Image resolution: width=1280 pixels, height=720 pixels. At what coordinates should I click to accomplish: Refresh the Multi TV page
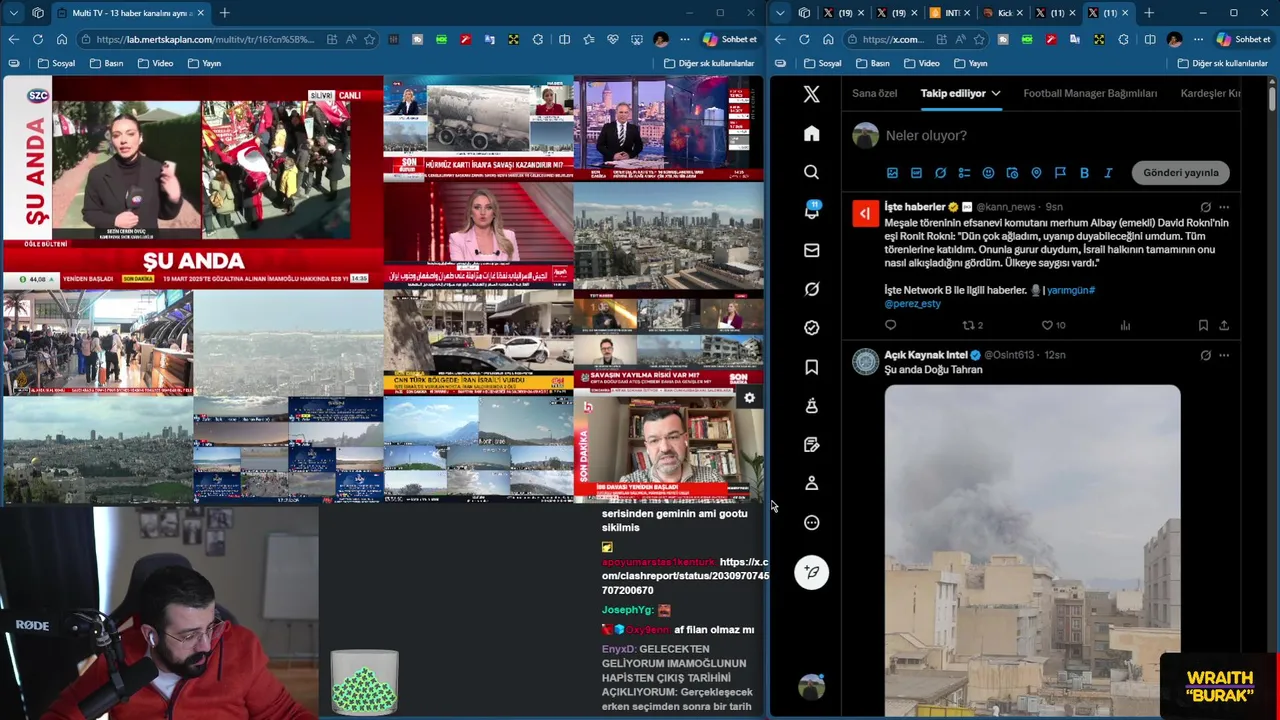pyautogui.click(x=38, y=39)
